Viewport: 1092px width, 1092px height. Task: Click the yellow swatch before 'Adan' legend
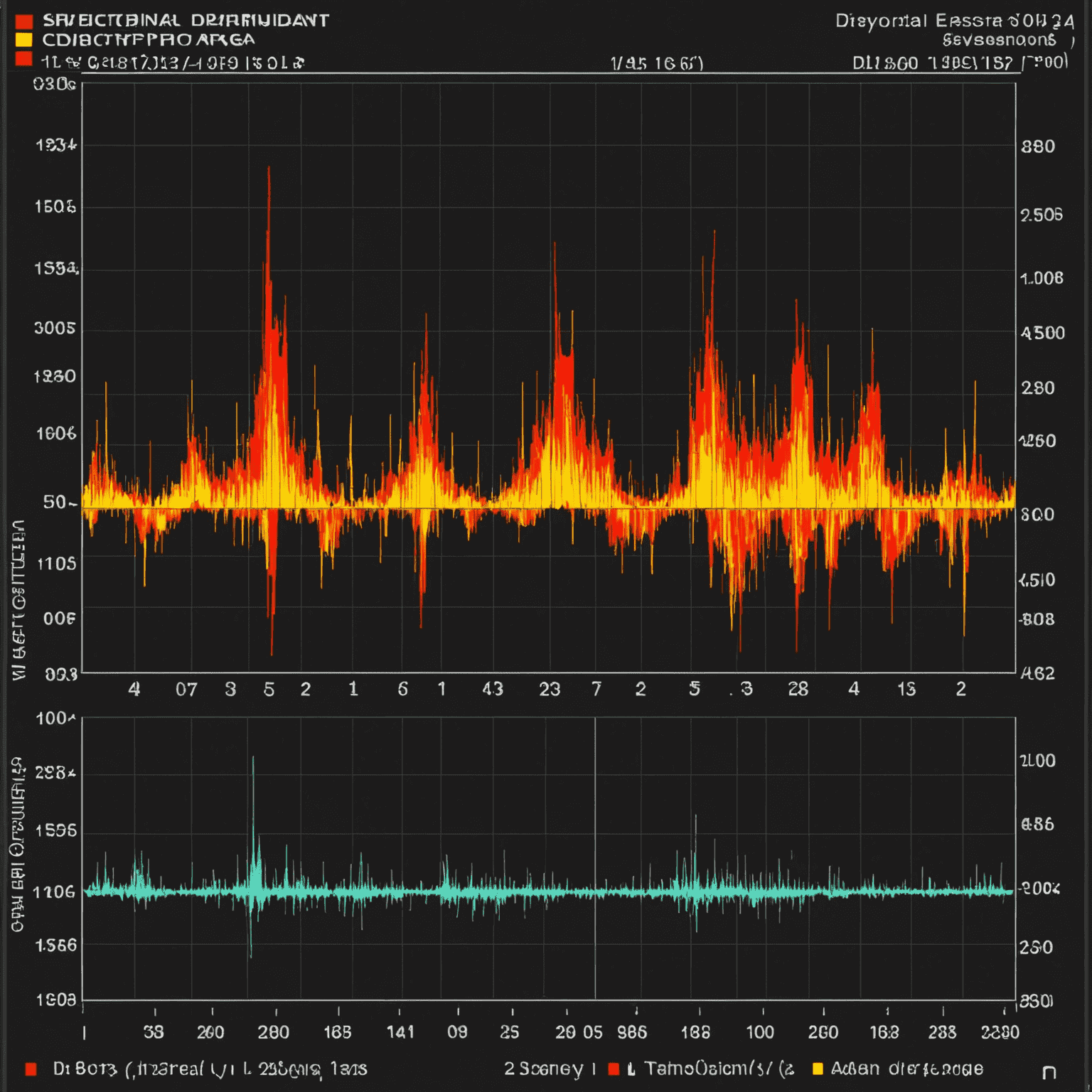pos(818,1069)
